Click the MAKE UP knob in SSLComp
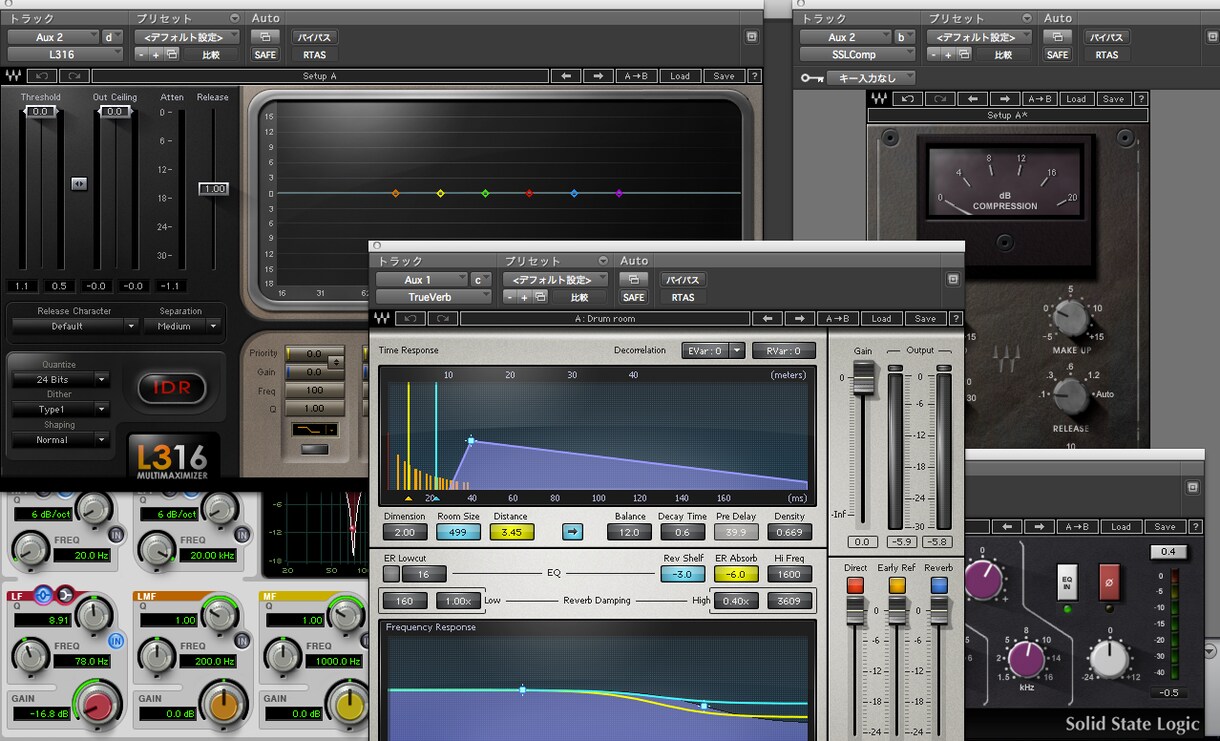The width and height of the screenshot is (1220, 741). coord(1070,319)
